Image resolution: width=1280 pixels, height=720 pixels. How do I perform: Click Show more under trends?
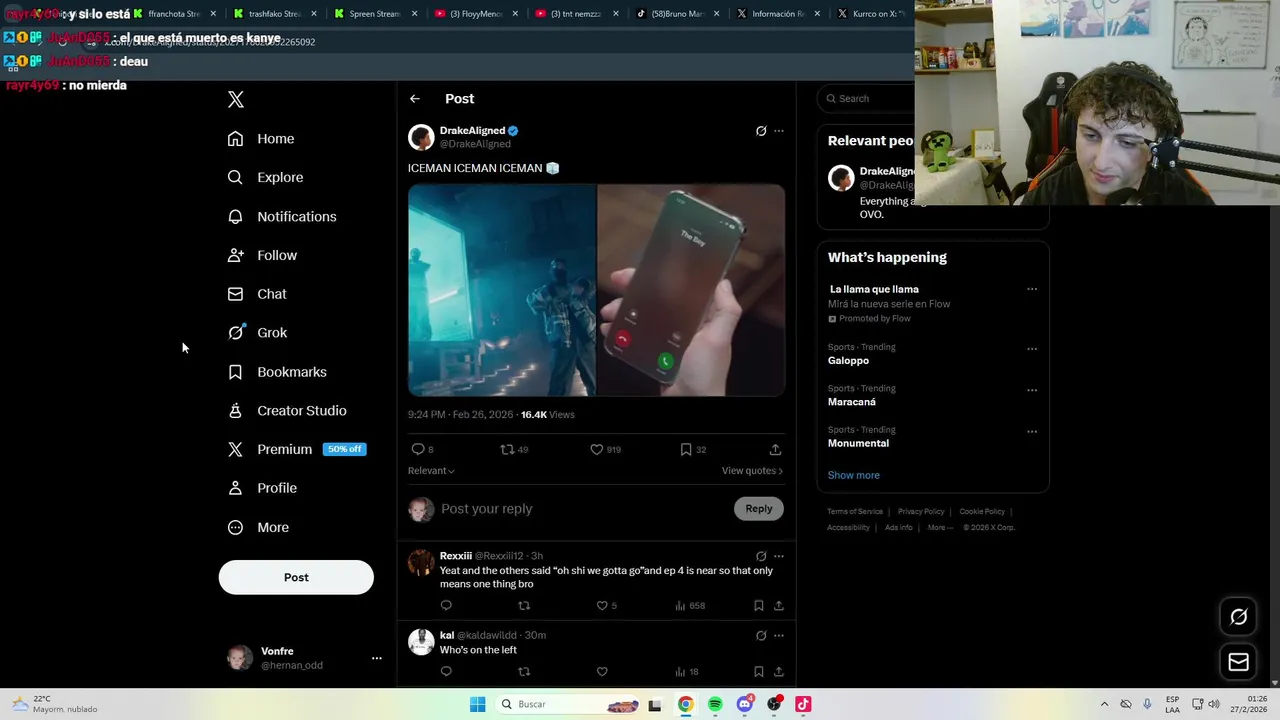pos(854,476)
